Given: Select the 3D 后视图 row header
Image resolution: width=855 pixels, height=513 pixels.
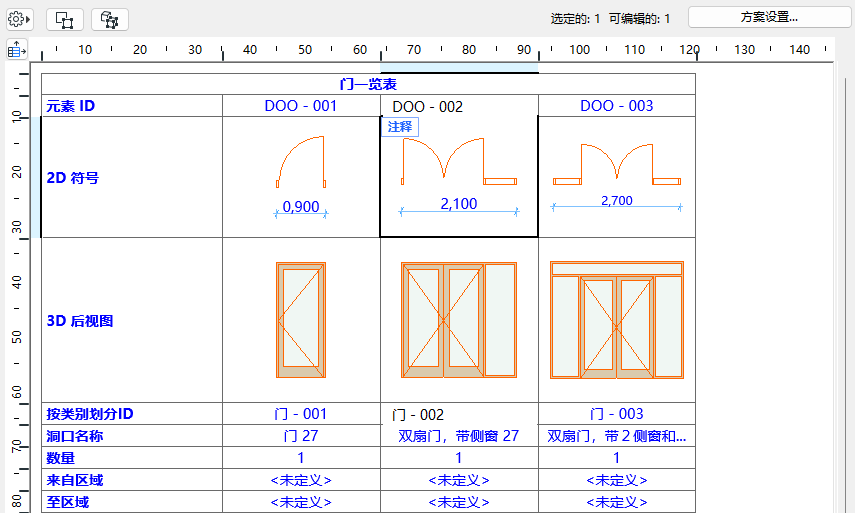Looking at the screenshot, I should pyautogui.click(x=132, y=320).
